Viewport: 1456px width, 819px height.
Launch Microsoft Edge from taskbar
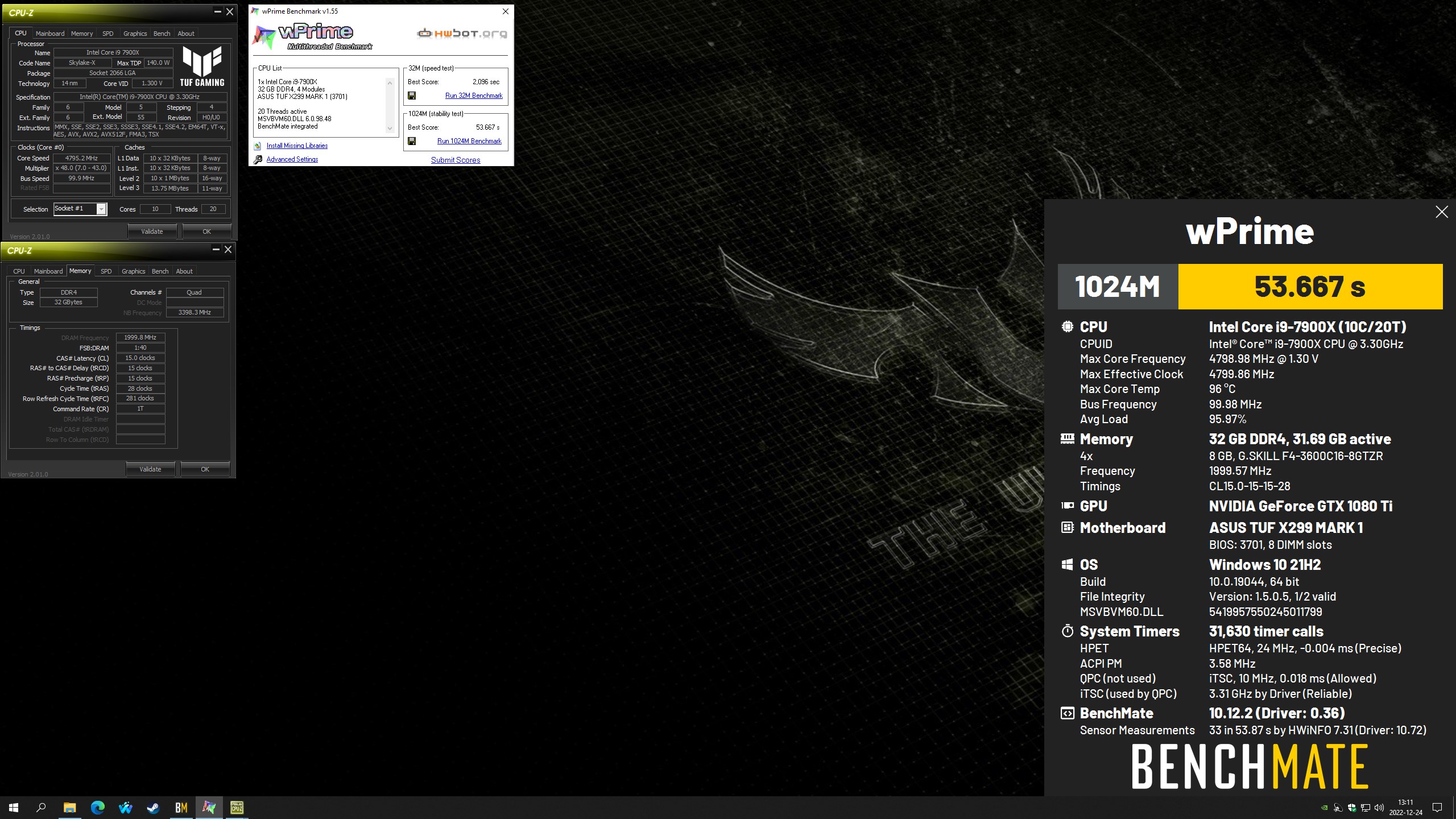(x=97, y=807)
